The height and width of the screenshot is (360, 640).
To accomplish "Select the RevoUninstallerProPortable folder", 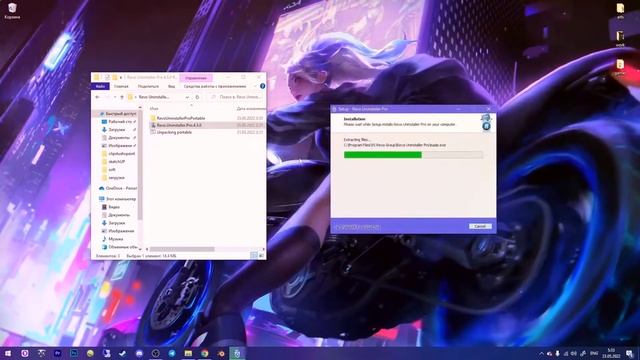I will [181, 118].
